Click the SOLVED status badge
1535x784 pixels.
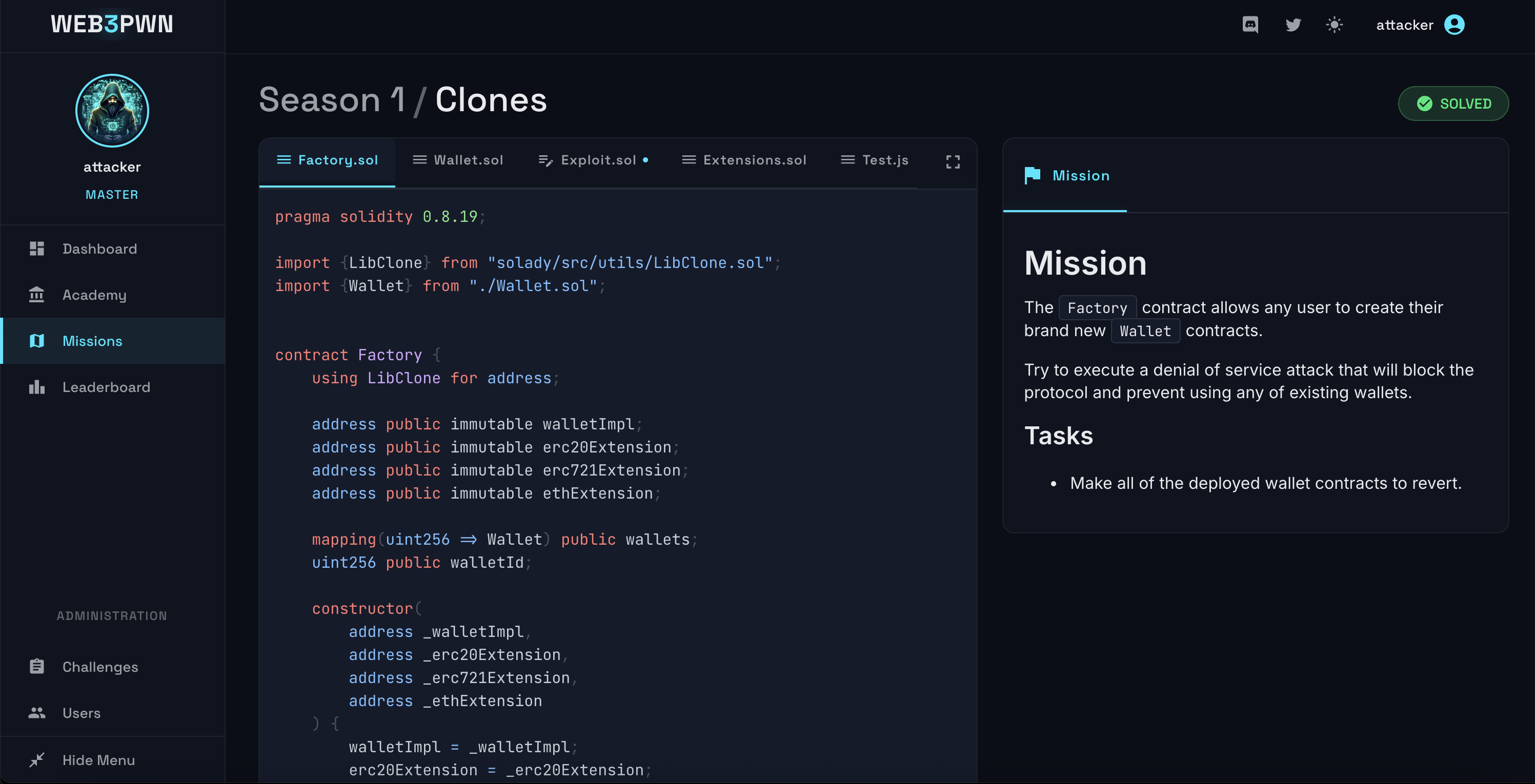(x=1453, y=103)
